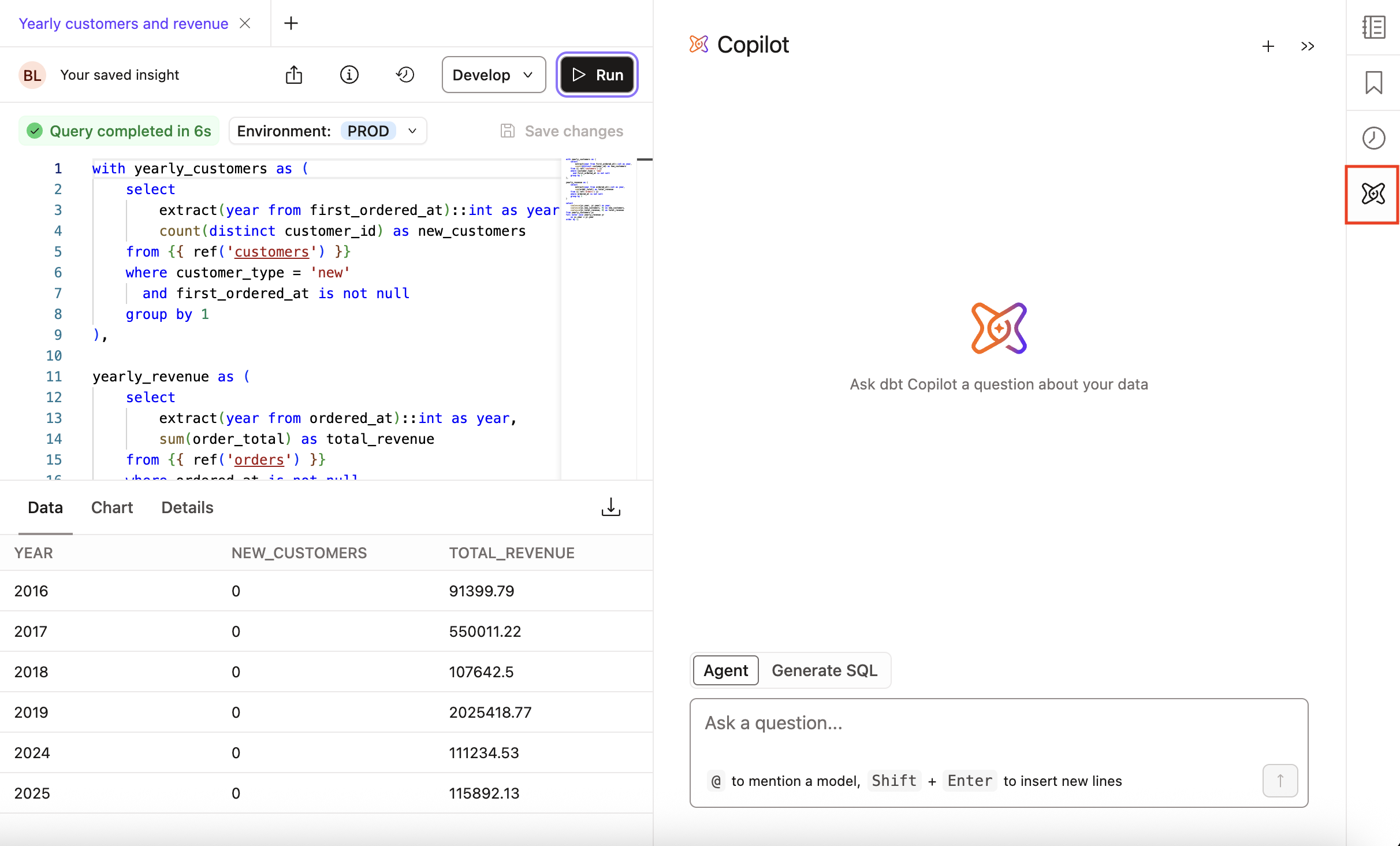Save changes to the query
The image size is (1400, 846).
[x=561, y=131]
